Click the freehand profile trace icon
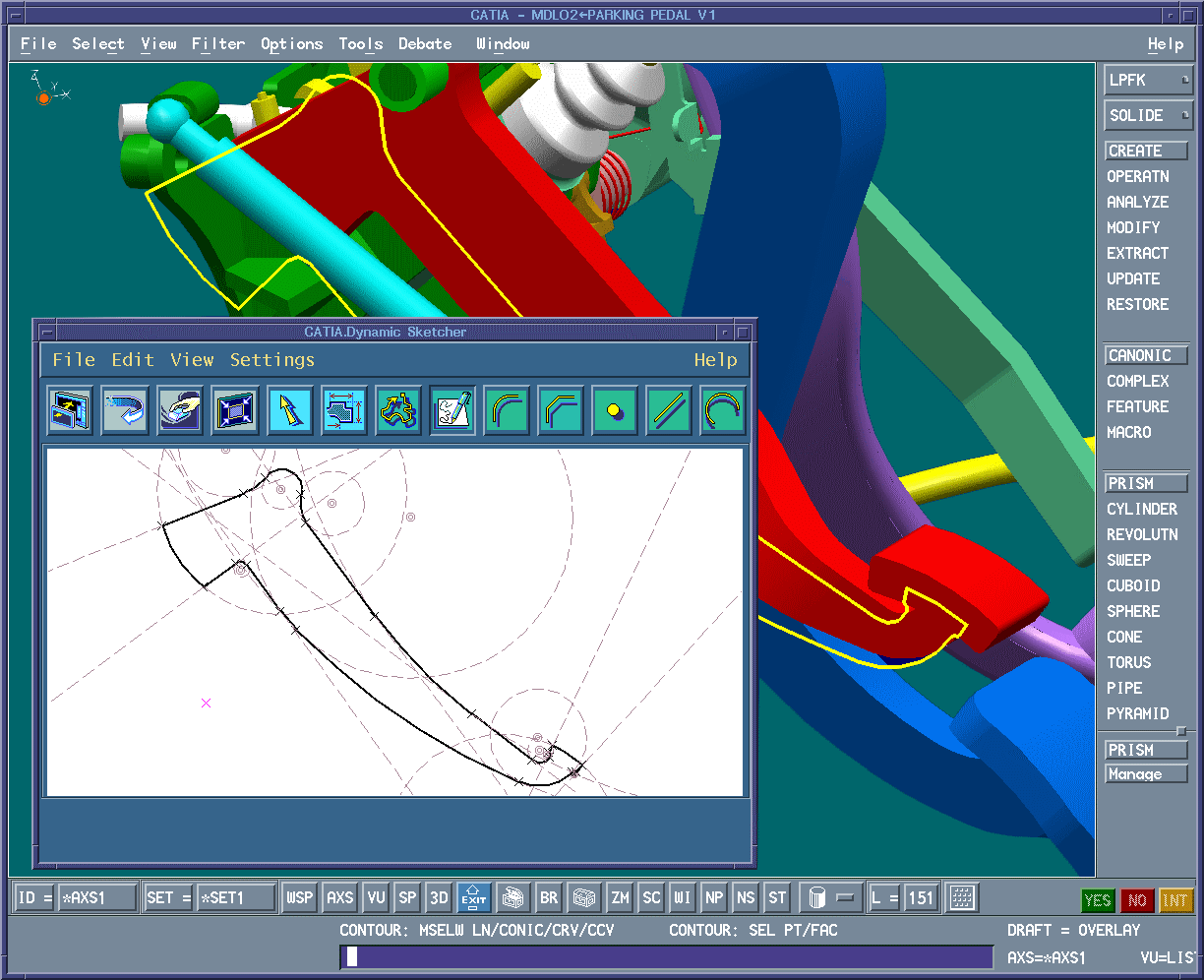Image resolution: width=1204 pixels, height=980 pixels. pos(398,410)
